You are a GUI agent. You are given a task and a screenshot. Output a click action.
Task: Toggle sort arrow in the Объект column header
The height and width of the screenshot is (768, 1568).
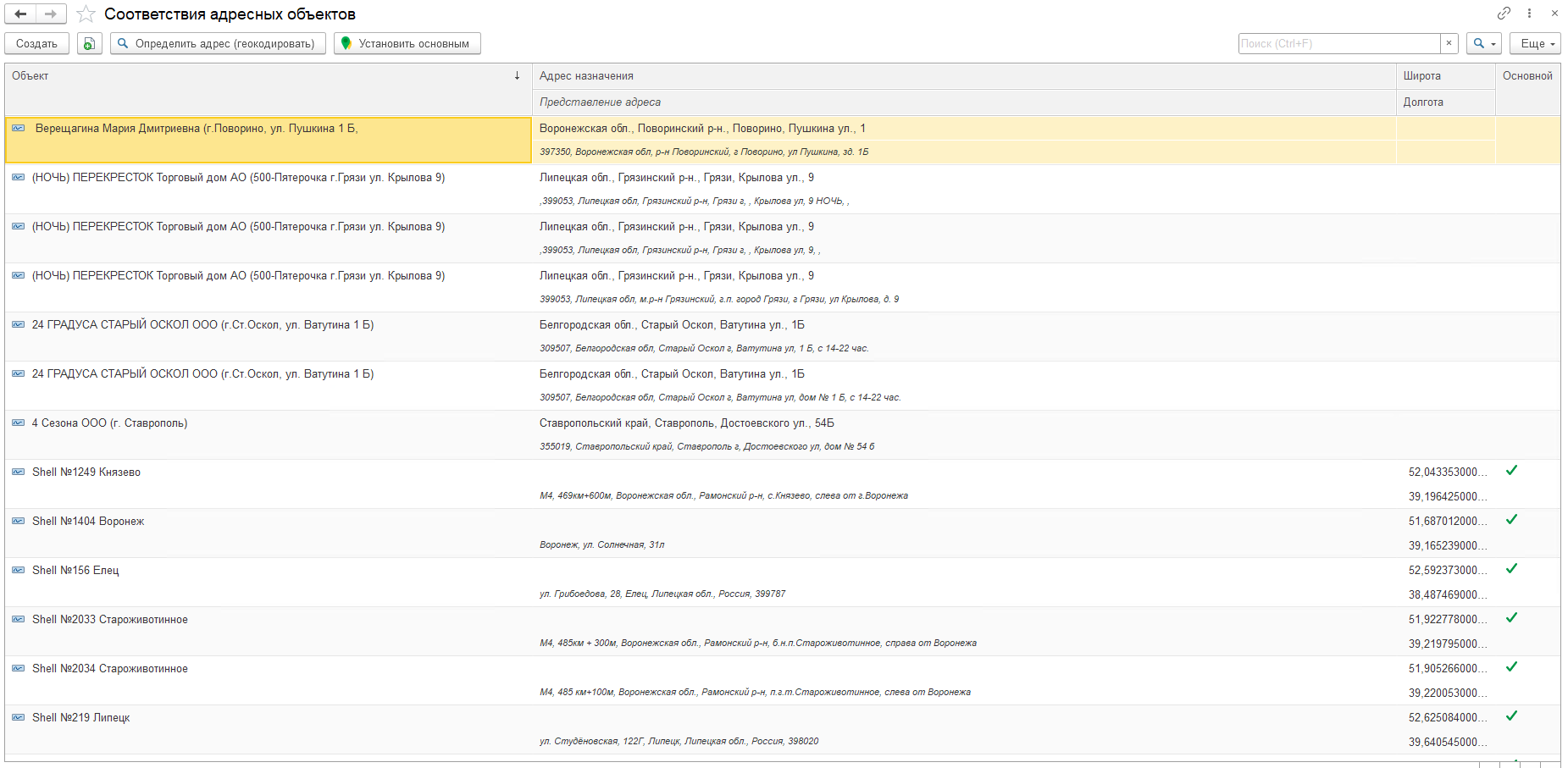click(x=517, y=76)
